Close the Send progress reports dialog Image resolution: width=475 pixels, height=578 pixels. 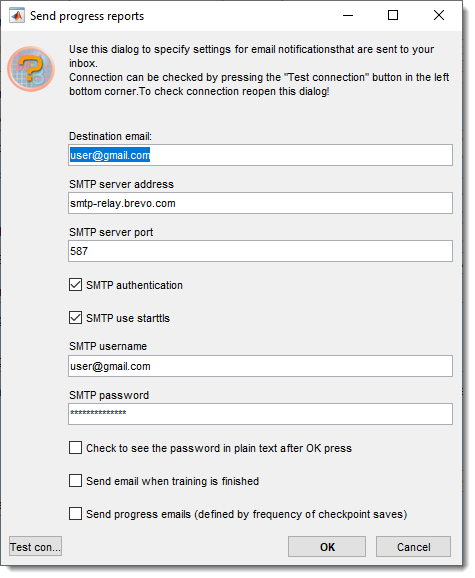[439, 15]
